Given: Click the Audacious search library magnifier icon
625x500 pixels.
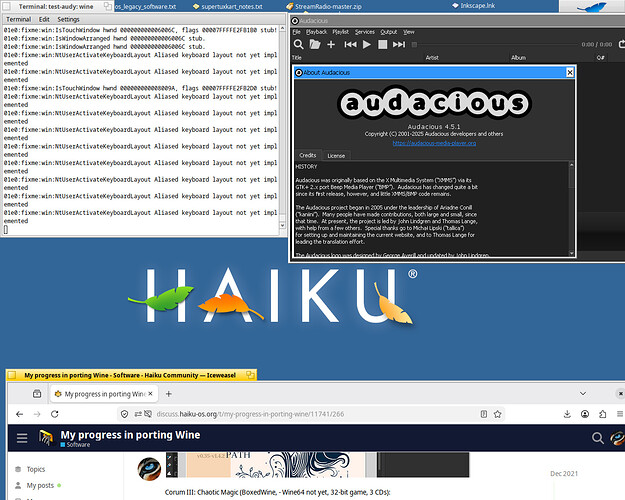Looking at the screenshot, I should (x=298, y=45).
